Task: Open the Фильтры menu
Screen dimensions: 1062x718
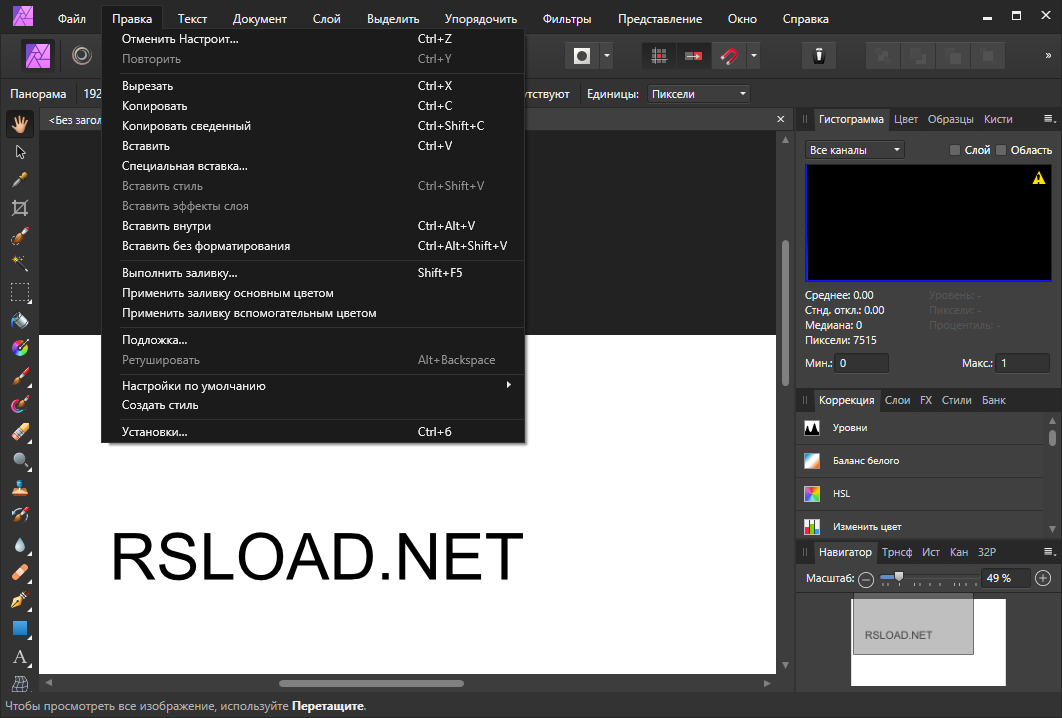Action: click(567, 19)
